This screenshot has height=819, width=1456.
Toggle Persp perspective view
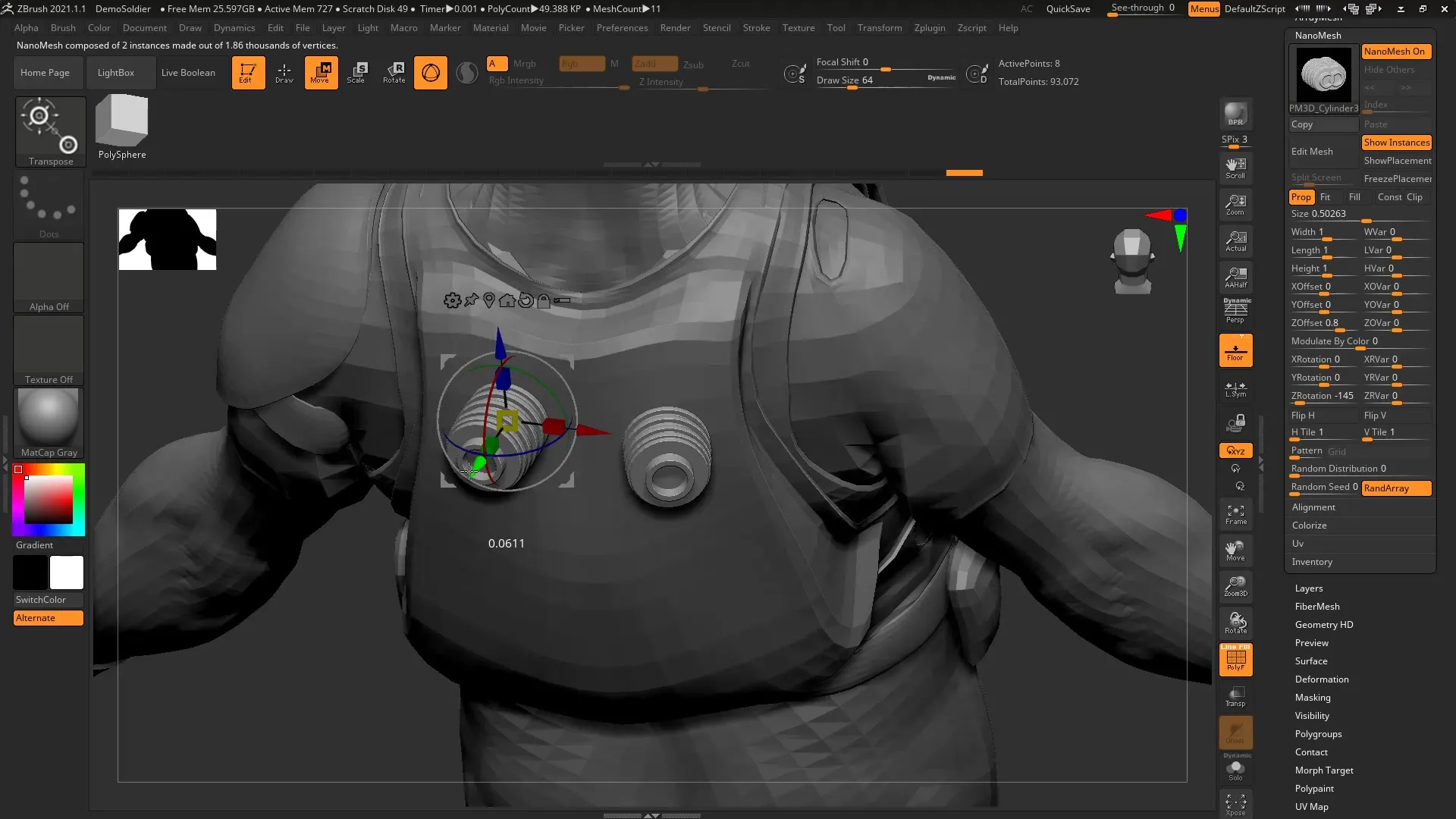1235,312
